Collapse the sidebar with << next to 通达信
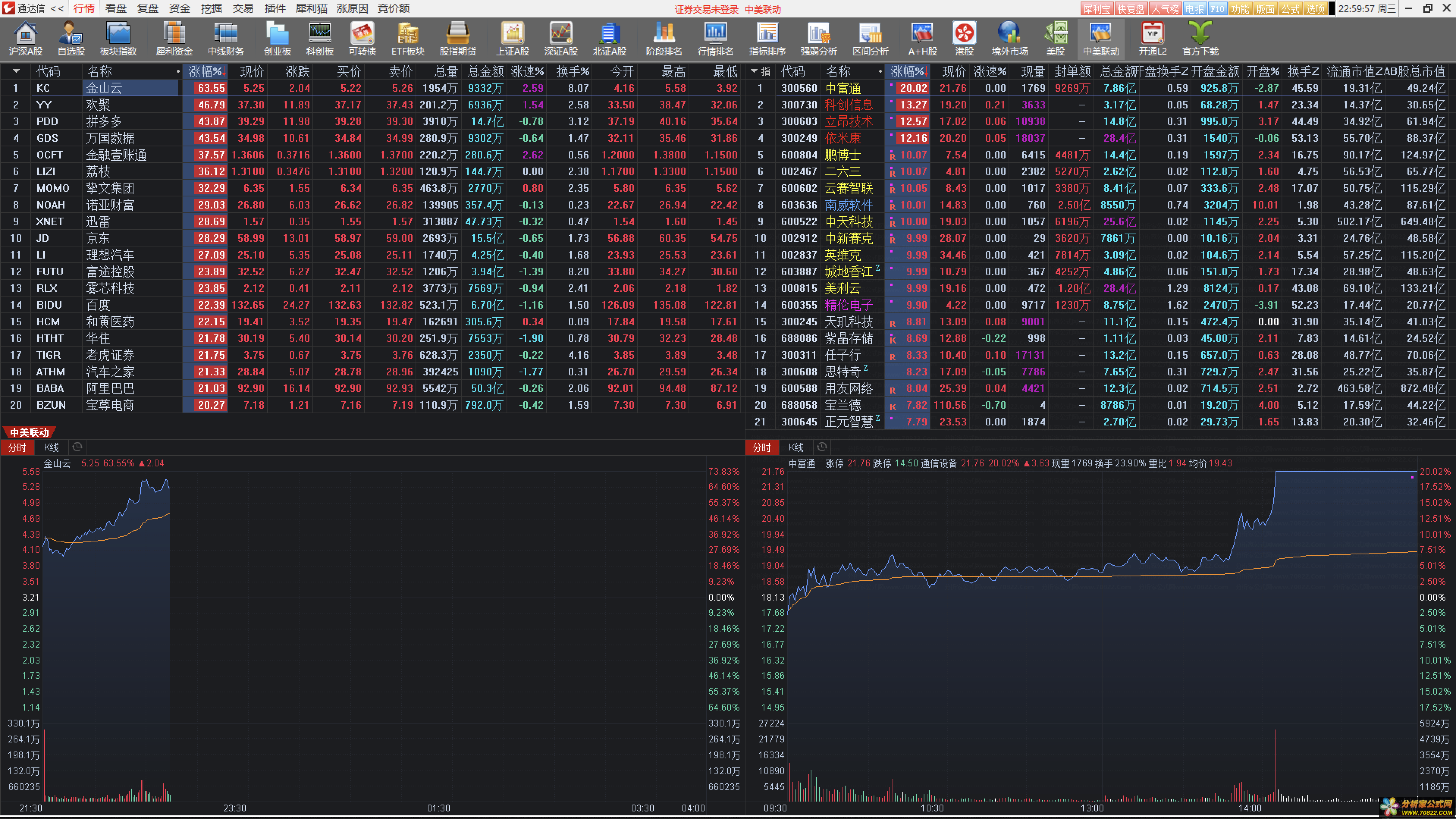 [x=57, y=8]
